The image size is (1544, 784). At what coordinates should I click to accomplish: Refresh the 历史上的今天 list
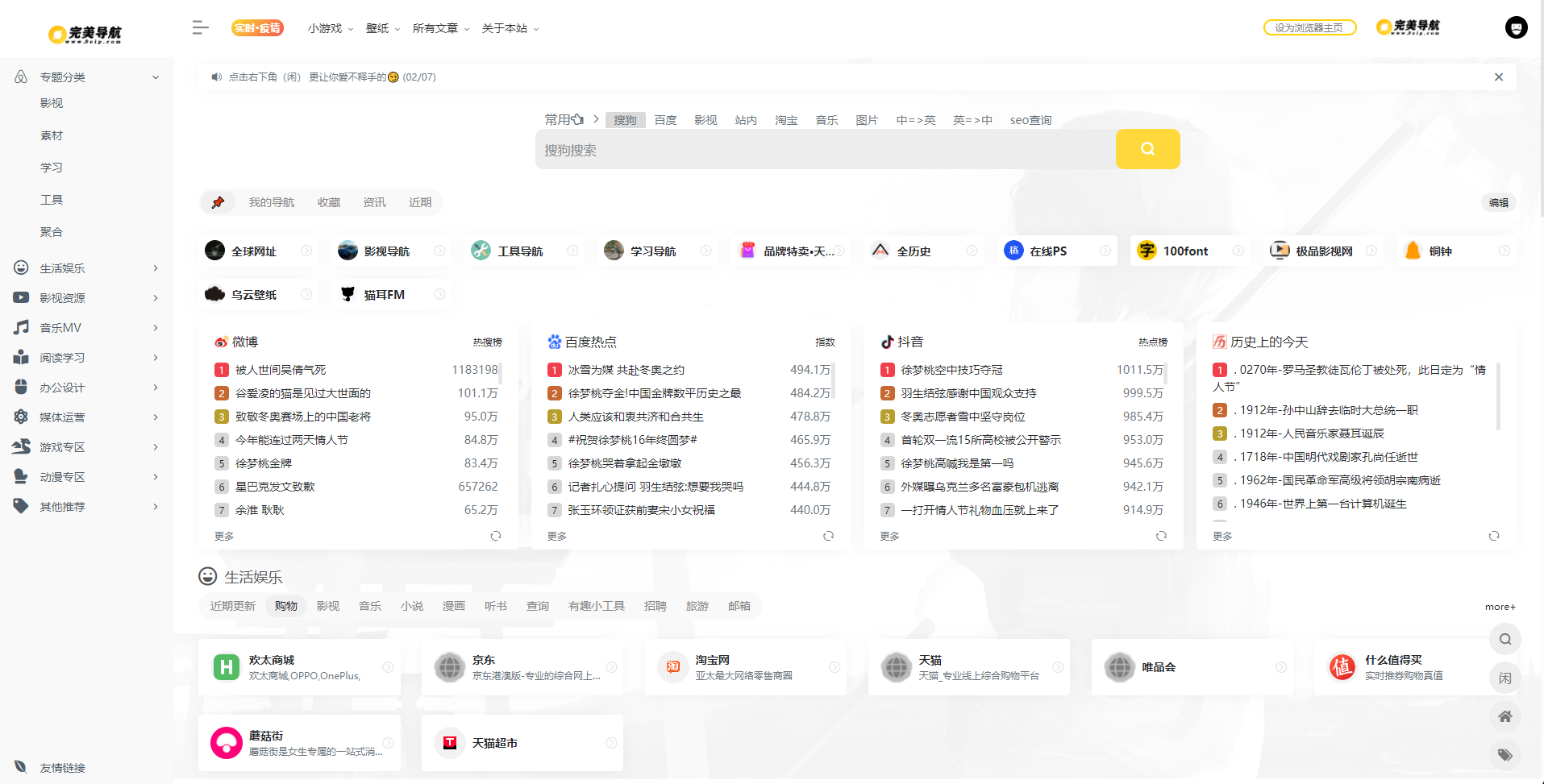[x=1494, y=536]
